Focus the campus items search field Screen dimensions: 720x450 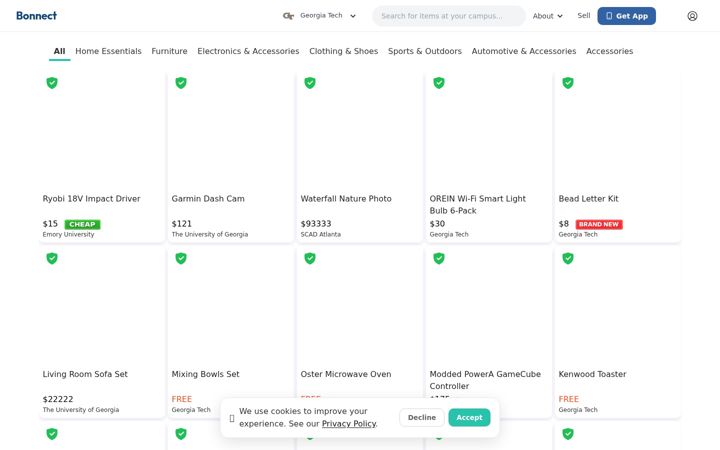click(x=449, y=16)
